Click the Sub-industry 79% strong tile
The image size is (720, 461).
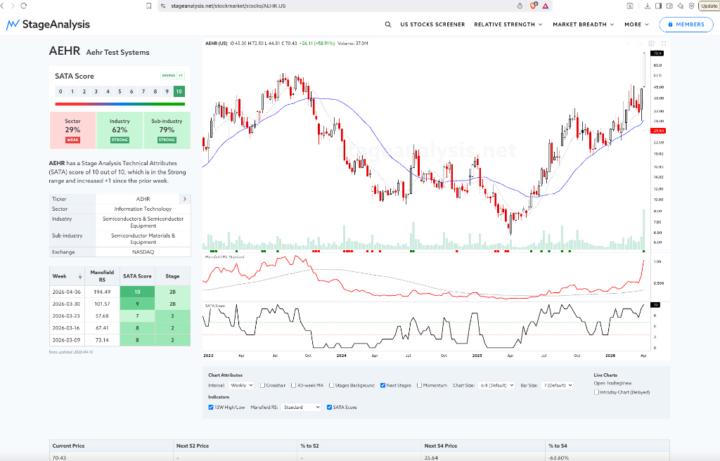pyautogui.click(x=167, y=130)
